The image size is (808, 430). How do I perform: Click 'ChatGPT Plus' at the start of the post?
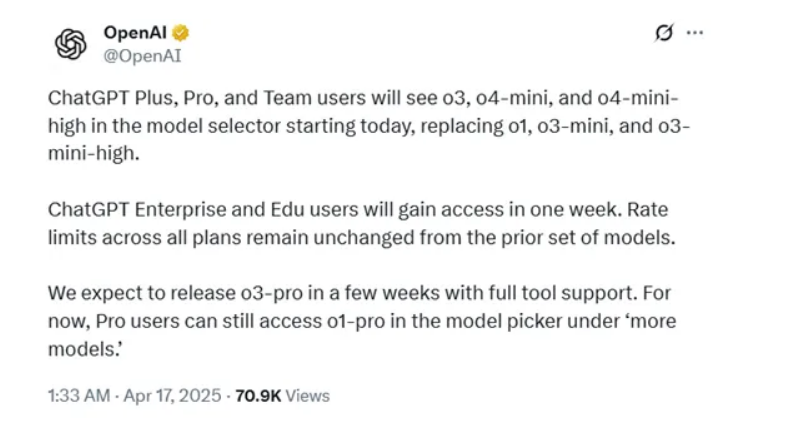113,98
